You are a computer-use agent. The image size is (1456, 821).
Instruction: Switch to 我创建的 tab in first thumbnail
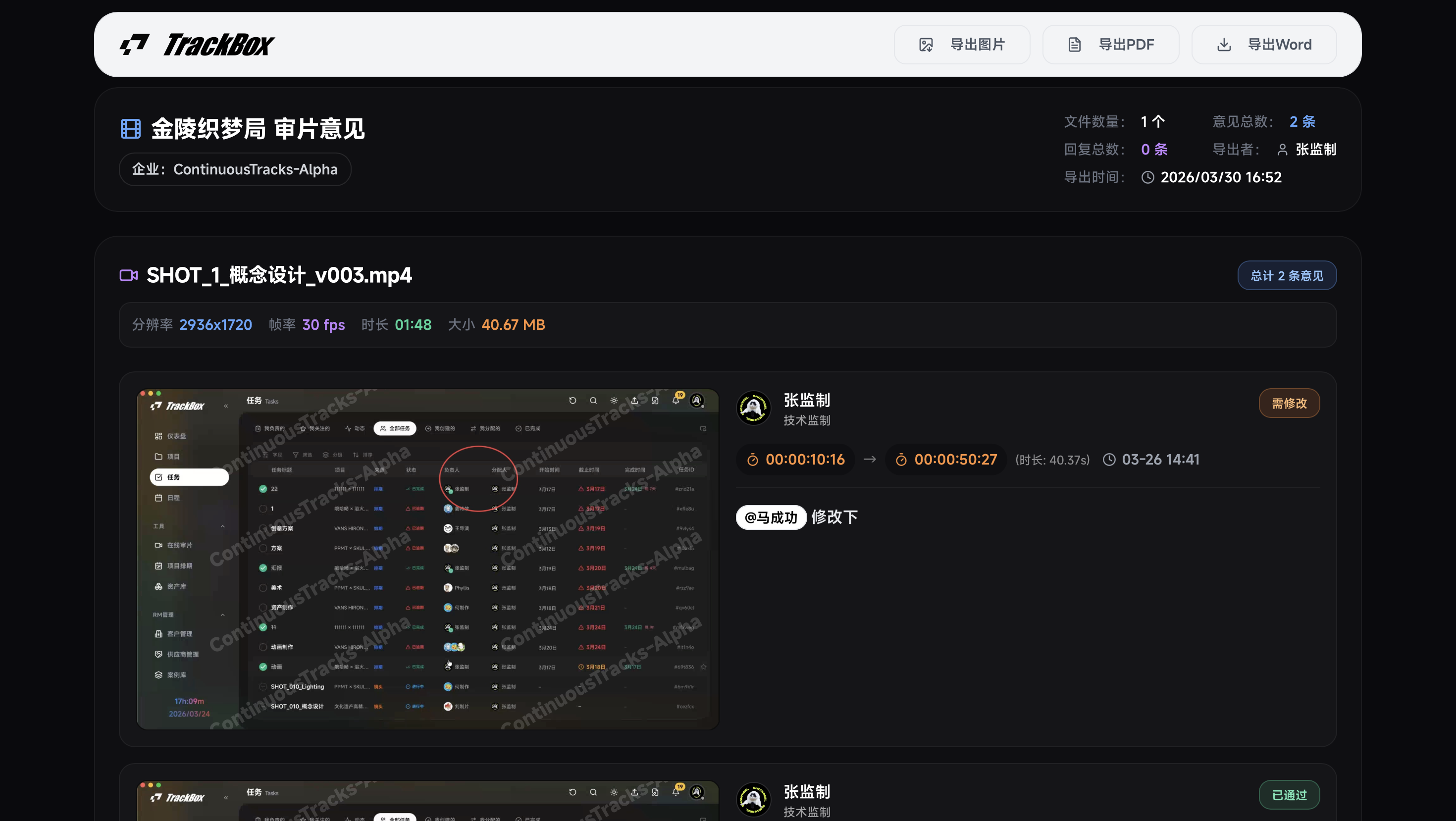(440, 428)
